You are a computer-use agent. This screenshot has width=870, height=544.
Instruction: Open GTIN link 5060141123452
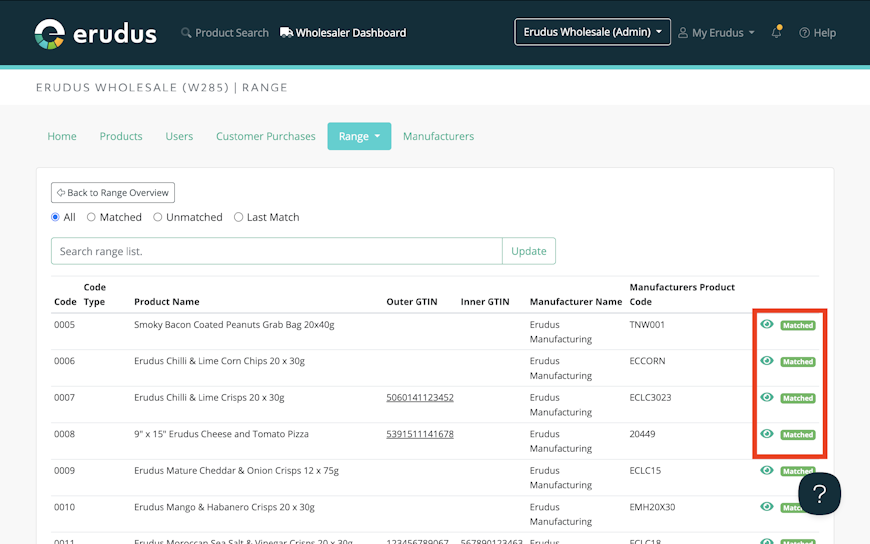pyautogui.click(x=420, y=397)
